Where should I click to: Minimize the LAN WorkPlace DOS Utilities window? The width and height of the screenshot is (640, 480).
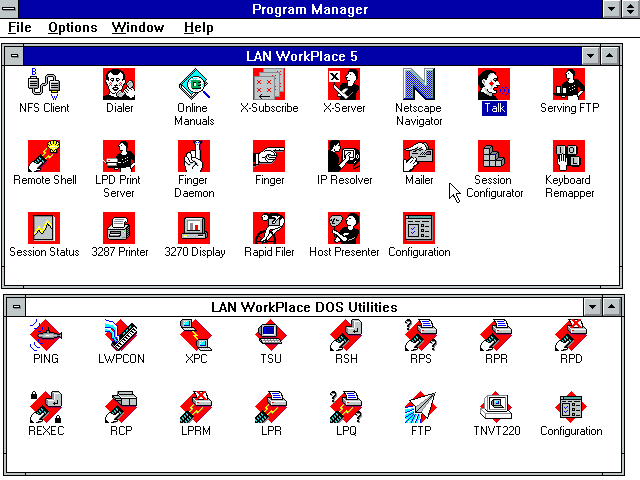coord(592,307)
